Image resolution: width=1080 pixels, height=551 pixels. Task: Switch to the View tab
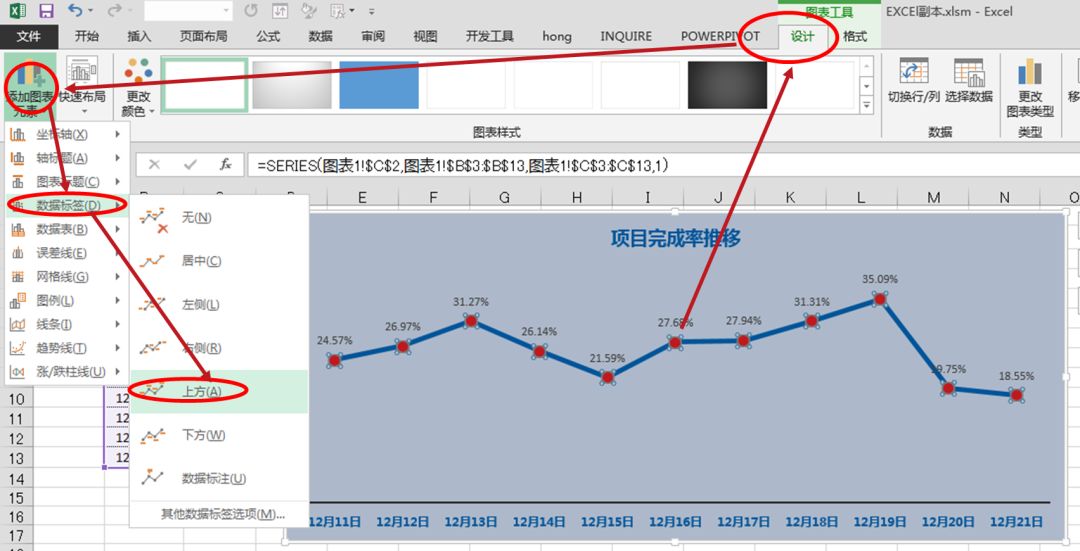point(425,37)
